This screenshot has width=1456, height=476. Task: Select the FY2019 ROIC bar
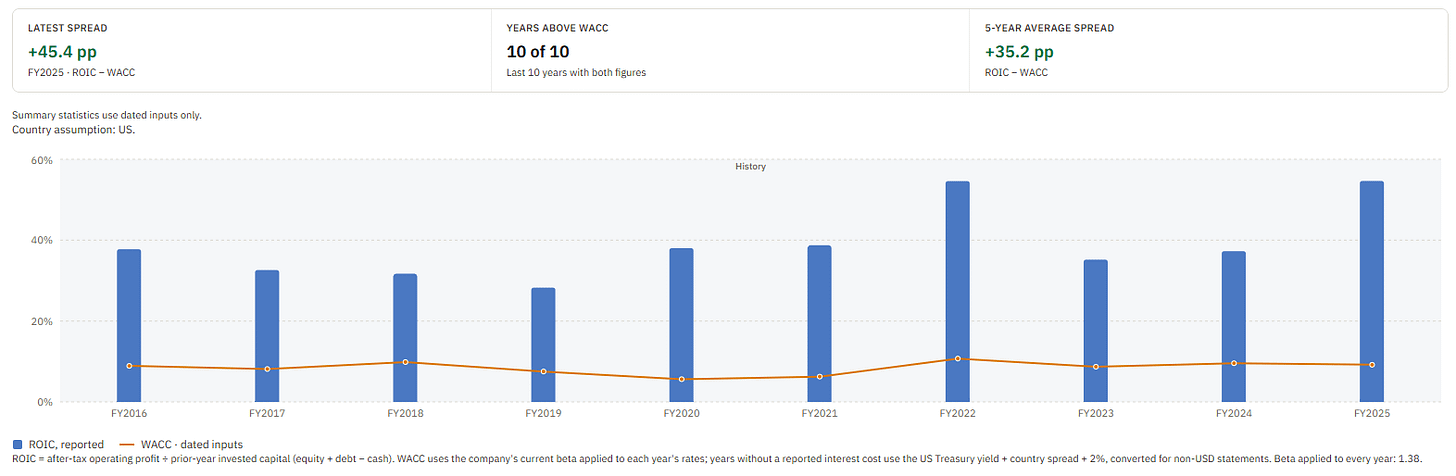(543, 345)
